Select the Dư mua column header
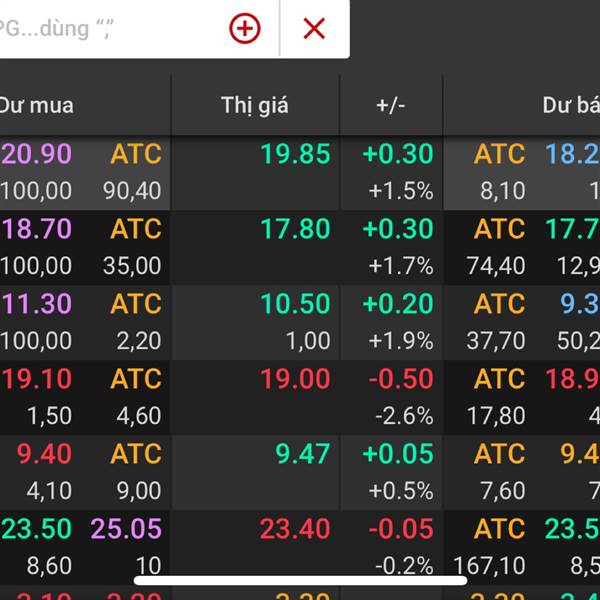600x600 pixels. point(36,105)
